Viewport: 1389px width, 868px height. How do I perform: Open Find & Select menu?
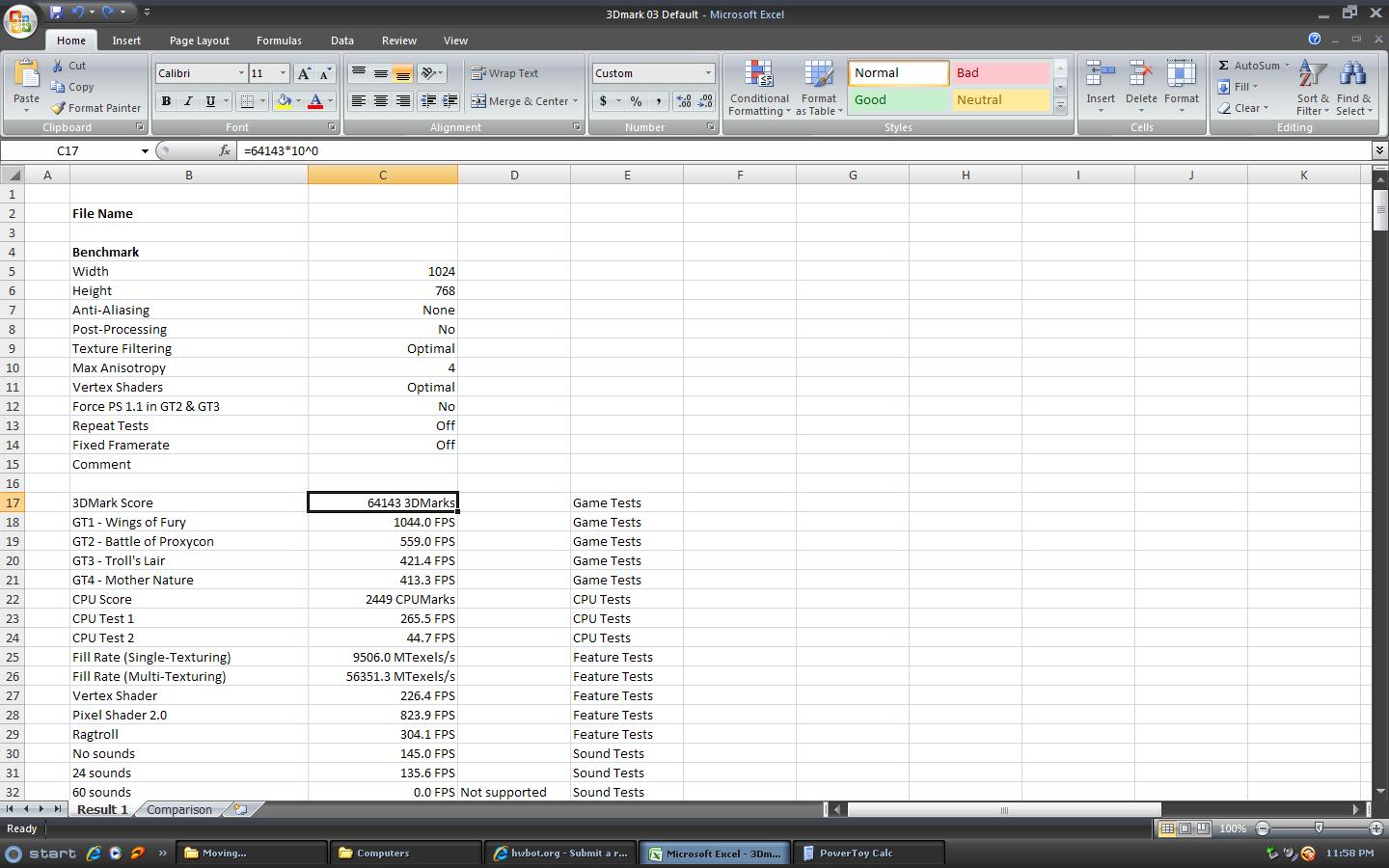tap(1353, 88)
